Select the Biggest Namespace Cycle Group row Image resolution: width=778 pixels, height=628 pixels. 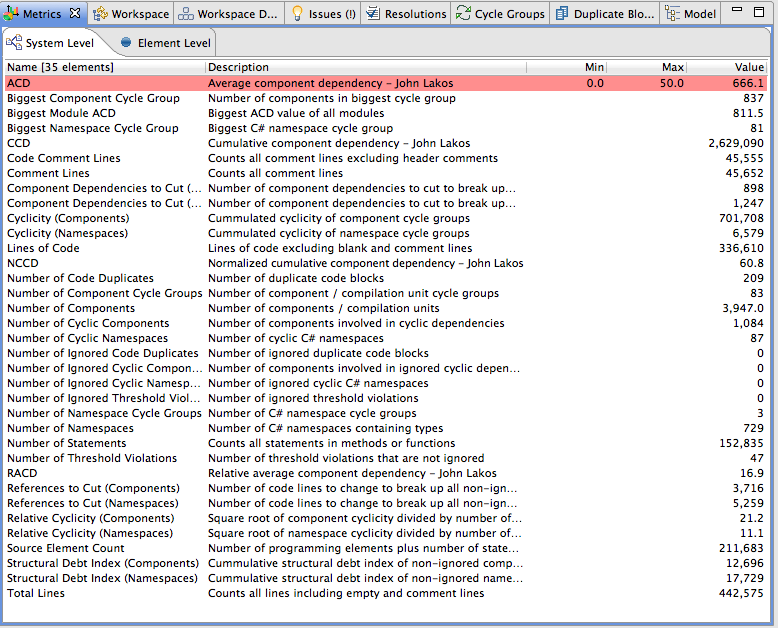click(x=386, y=128)
